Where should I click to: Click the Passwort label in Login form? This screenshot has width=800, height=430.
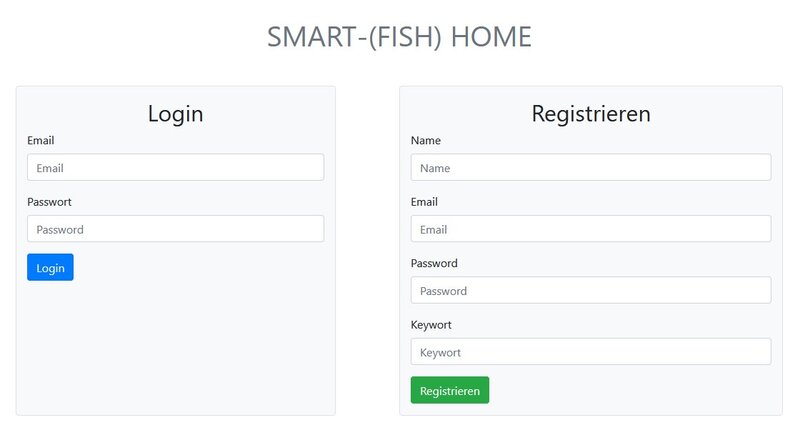[x=49, y=202]
